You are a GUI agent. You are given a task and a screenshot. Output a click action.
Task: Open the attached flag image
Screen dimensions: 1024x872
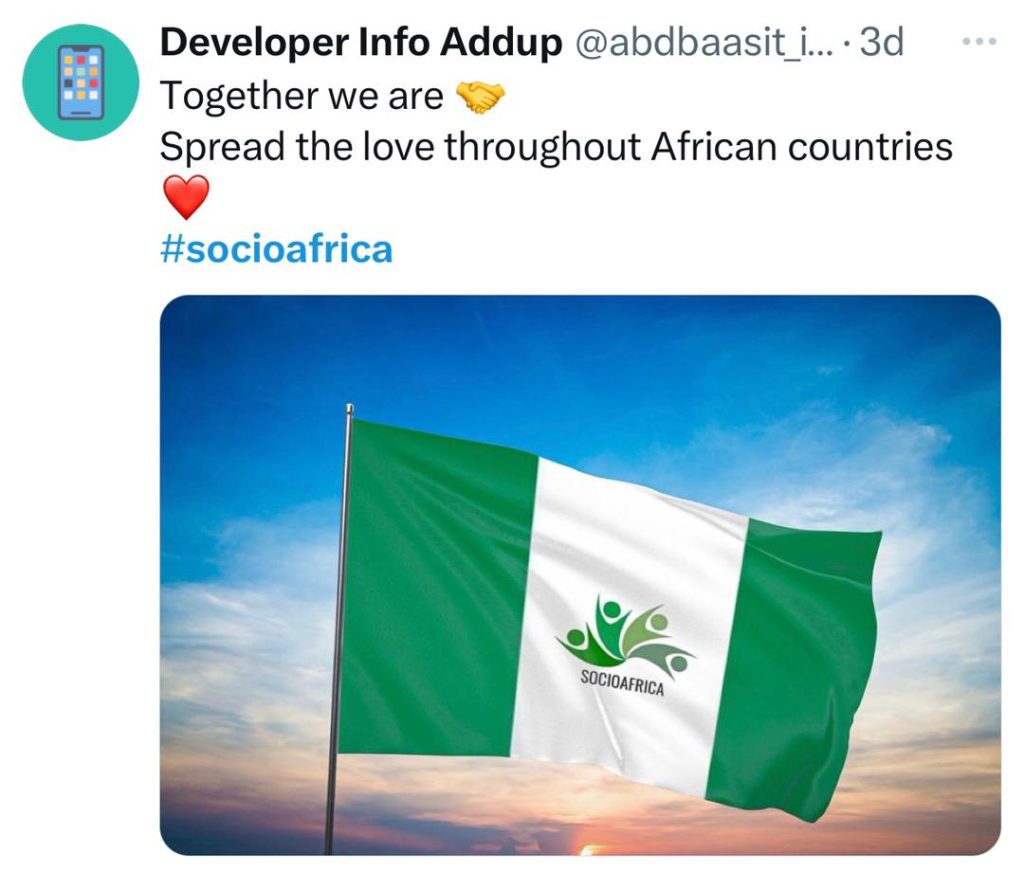(580, 575)
